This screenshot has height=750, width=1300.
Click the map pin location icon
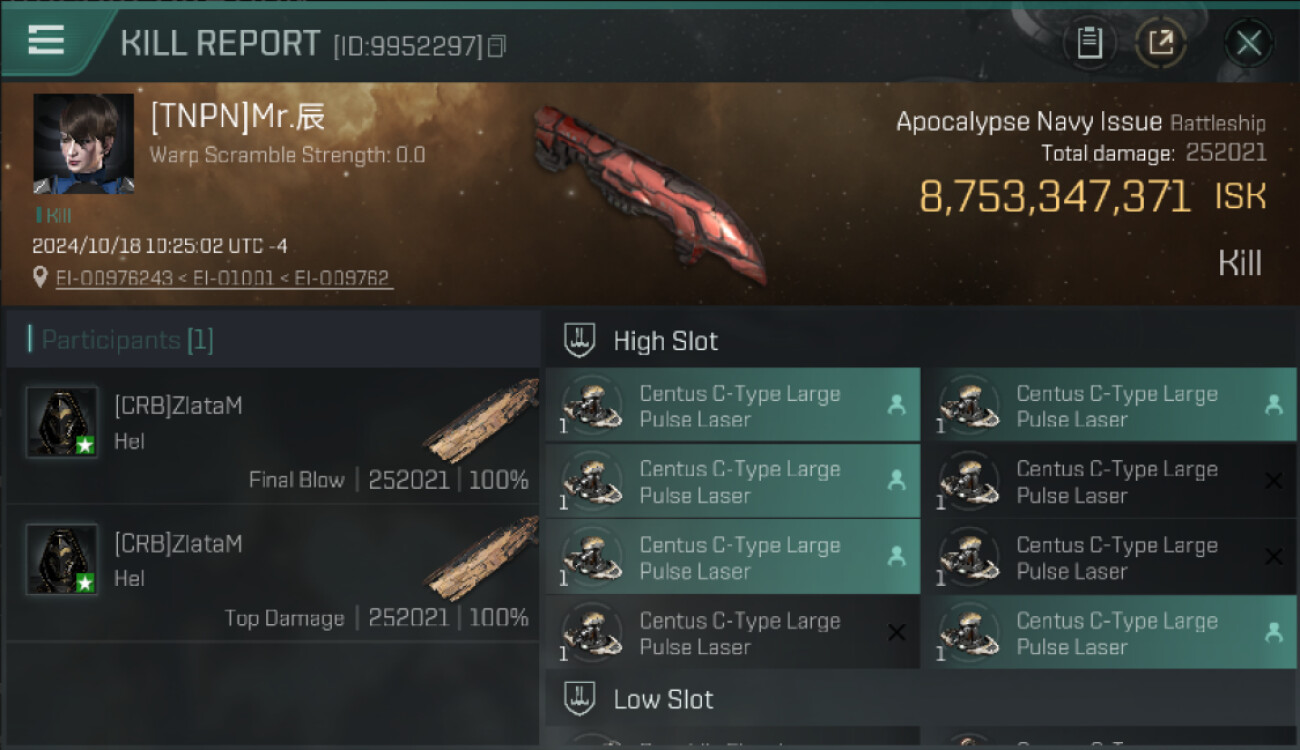click(40, 277)
